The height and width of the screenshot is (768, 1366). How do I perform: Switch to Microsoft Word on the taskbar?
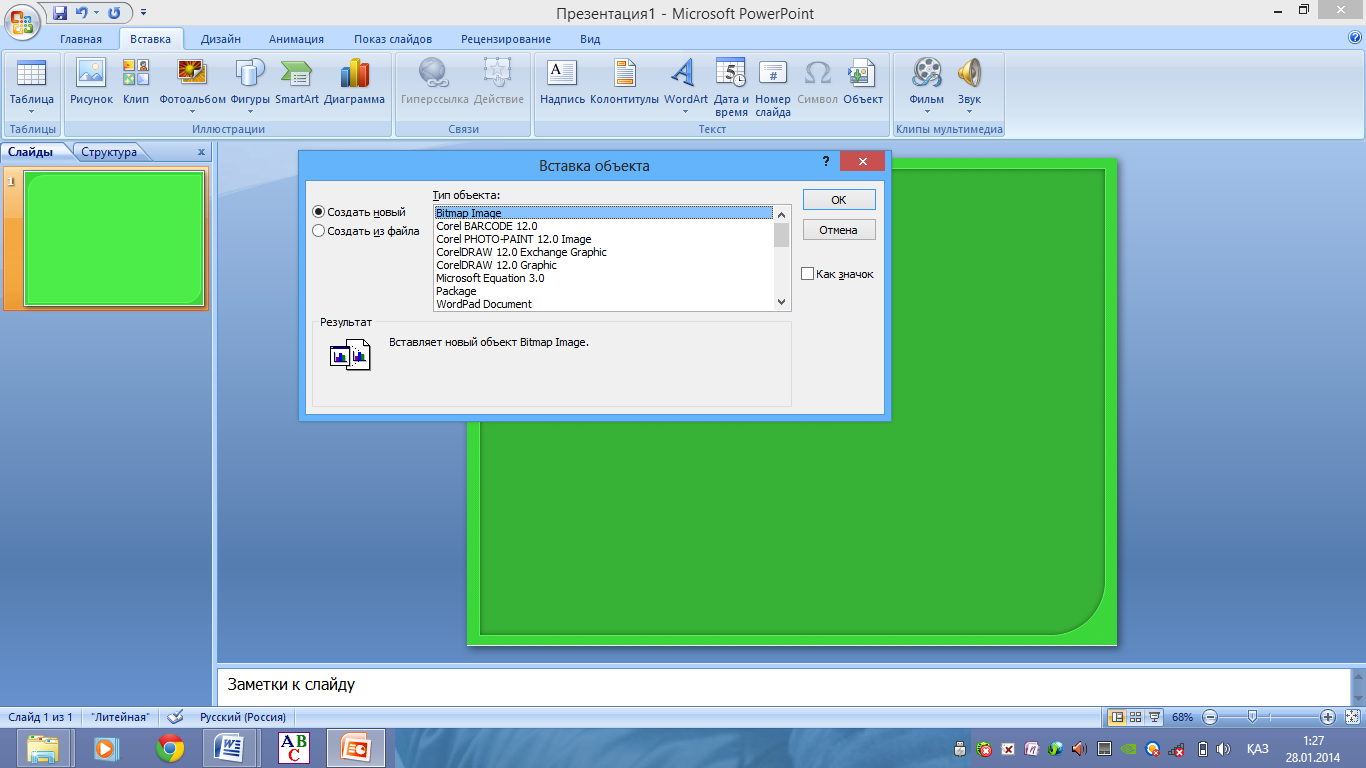(230, 748)
